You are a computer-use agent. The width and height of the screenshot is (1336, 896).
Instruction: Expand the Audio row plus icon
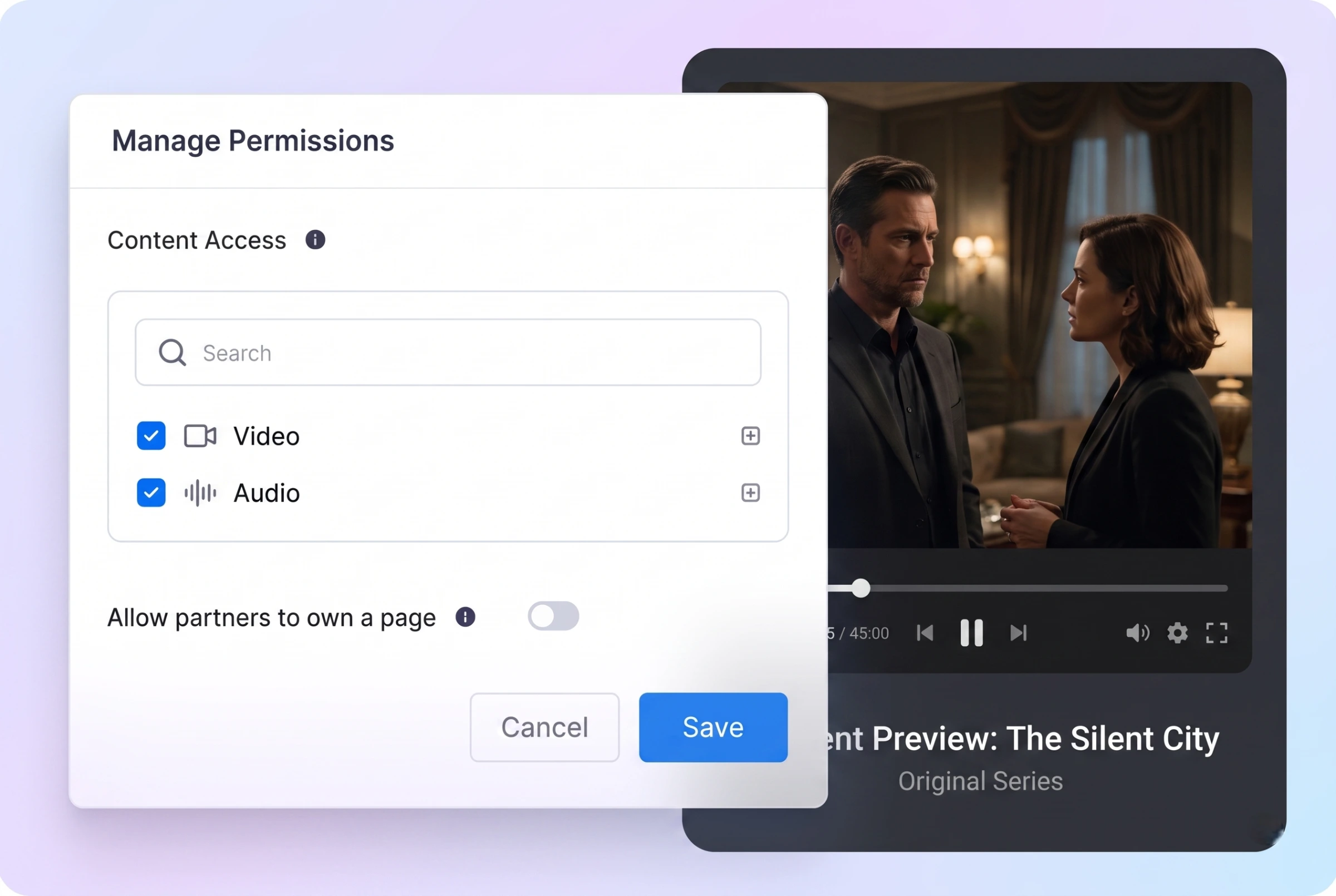(x=750, y=493)
